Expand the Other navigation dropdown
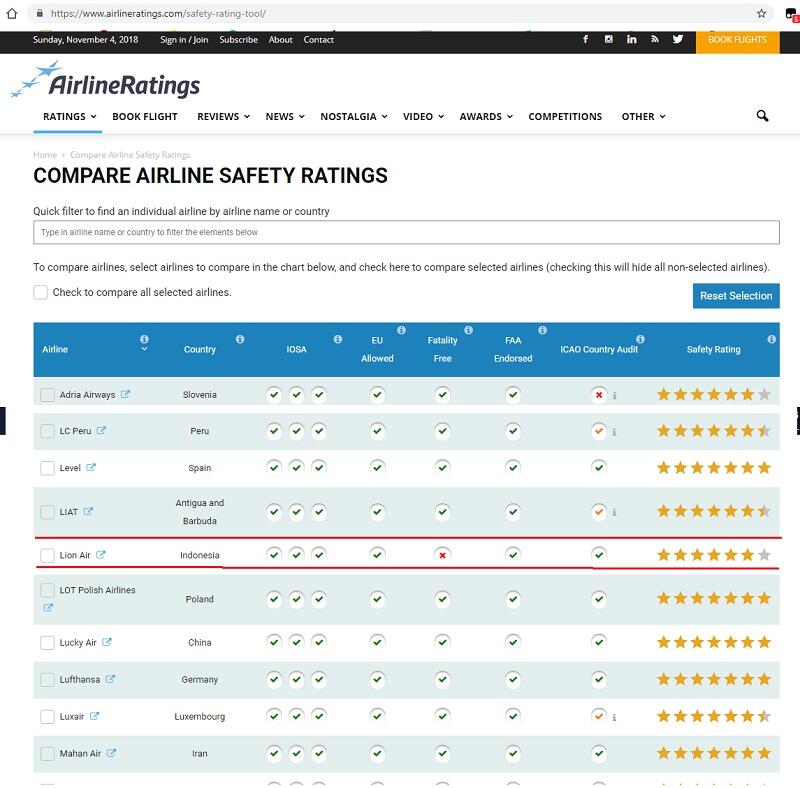The image size is (800, 788). tap(643, 116)
